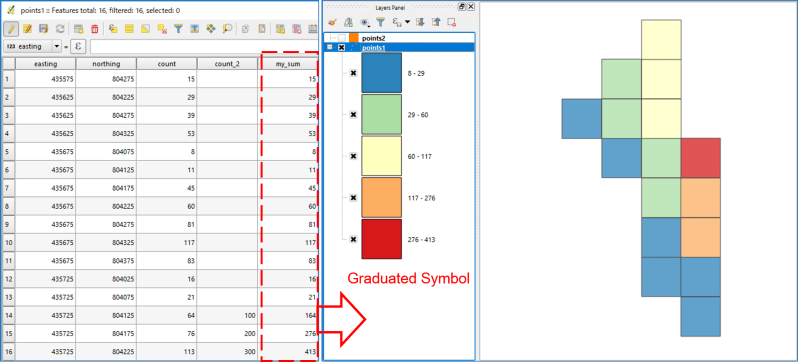This screenshot has height=362, width=798.
Task: Open layer styling panel brush icon
Action: tap(332, 22)
